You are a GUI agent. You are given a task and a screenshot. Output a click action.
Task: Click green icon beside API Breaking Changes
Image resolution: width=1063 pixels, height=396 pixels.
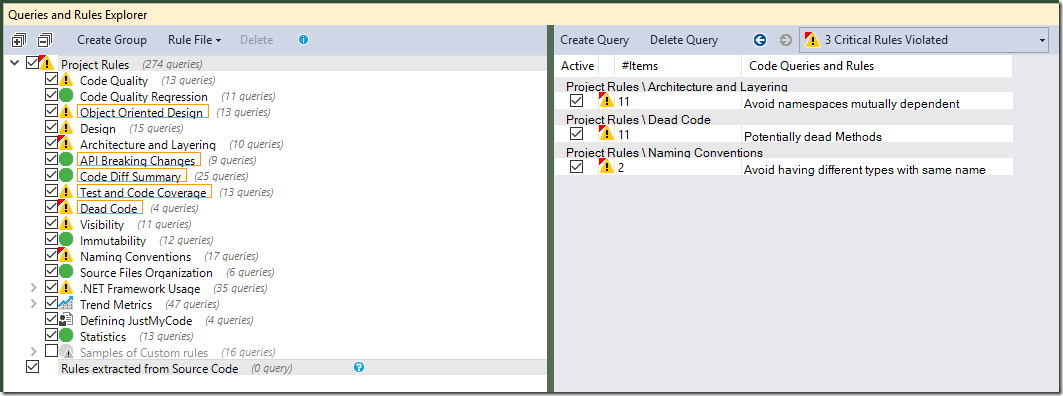pyautogui.click(x=66, y=160)
